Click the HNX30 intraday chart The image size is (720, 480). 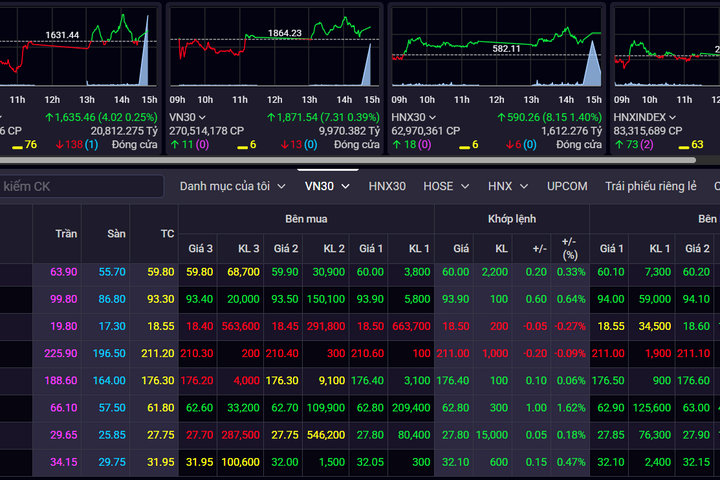tap(496, 50)
